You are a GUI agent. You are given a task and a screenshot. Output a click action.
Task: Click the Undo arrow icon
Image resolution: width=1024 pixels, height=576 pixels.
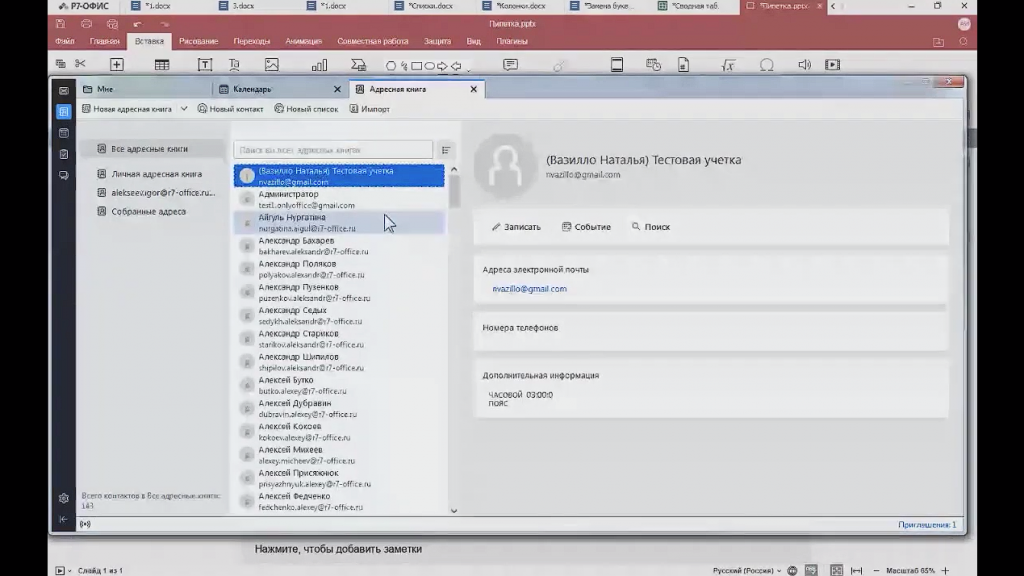pos(137,24)
